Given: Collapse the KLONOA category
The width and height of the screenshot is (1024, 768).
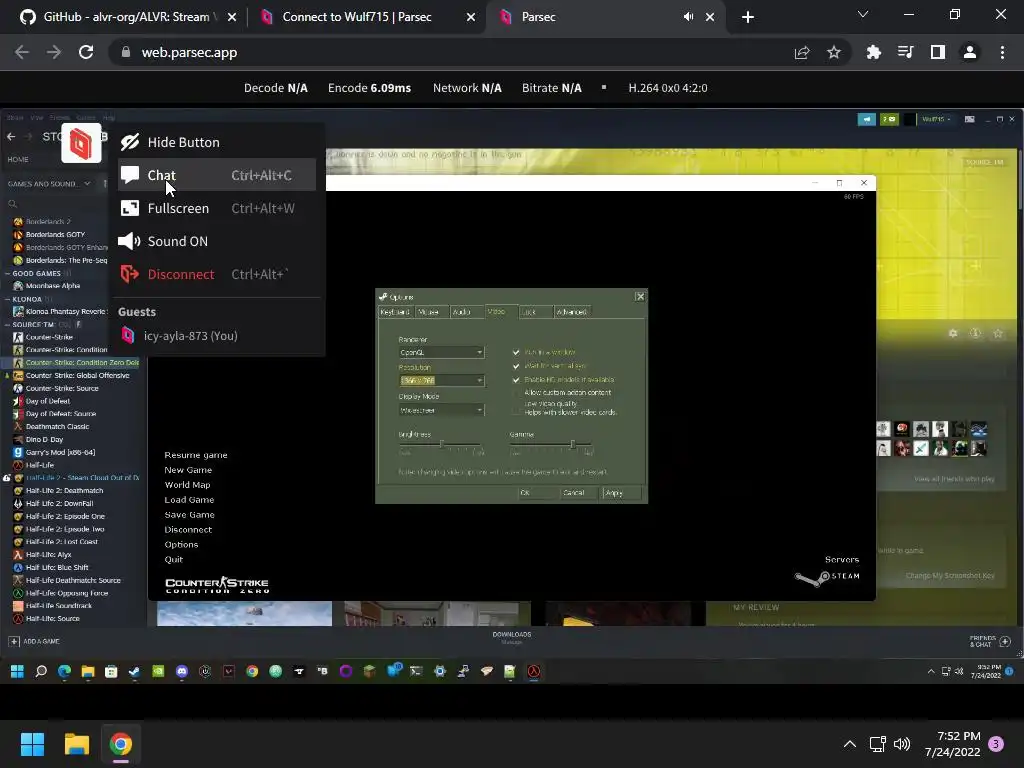Looking at the screenshot, I should (8, 299).
